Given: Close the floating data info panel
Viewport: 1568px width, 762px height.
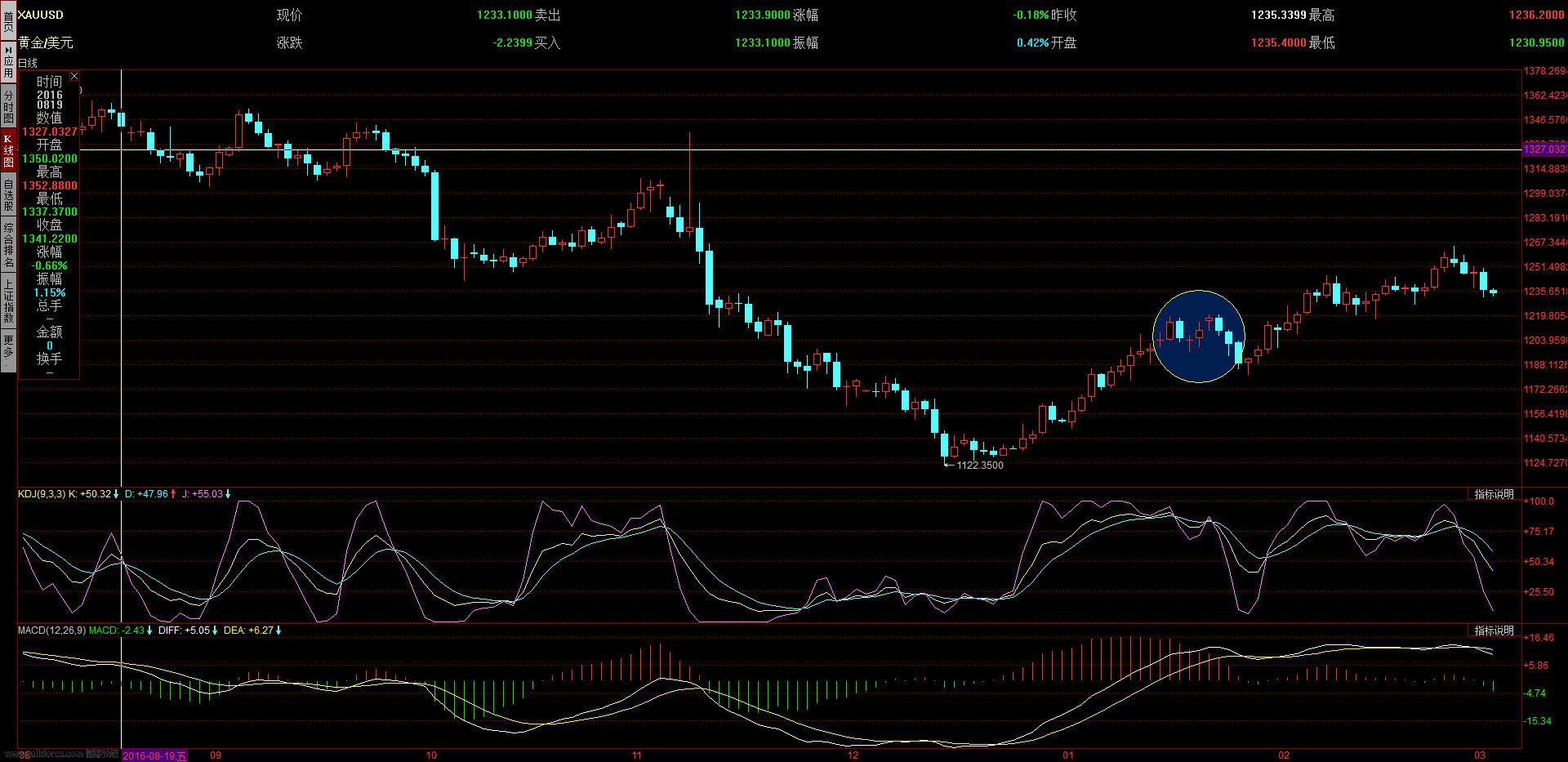Looking at the screenshot, I should (74, 76).
